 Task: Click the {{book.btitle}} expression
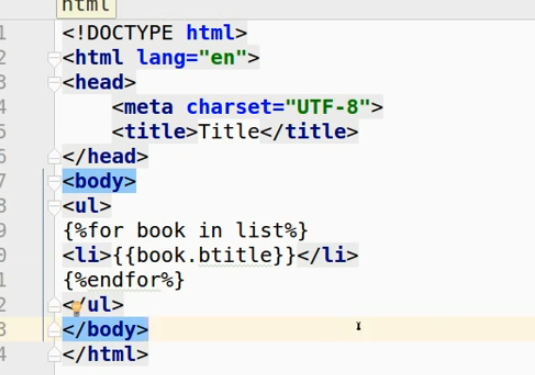click(204, 255)
